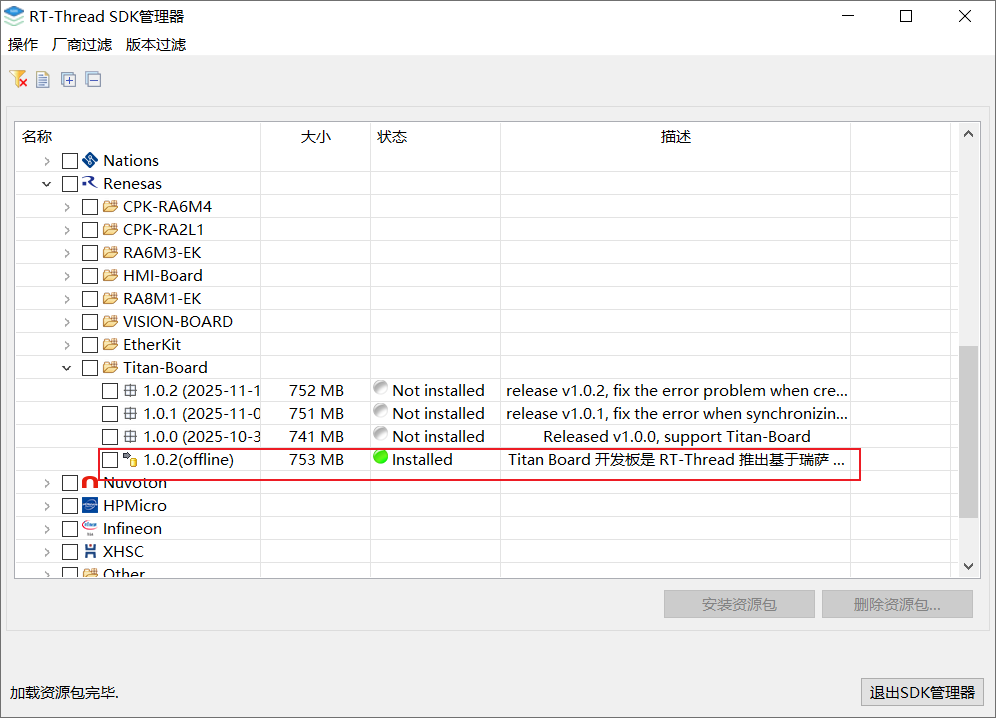Click the 名称 column header

click(138, 136)
